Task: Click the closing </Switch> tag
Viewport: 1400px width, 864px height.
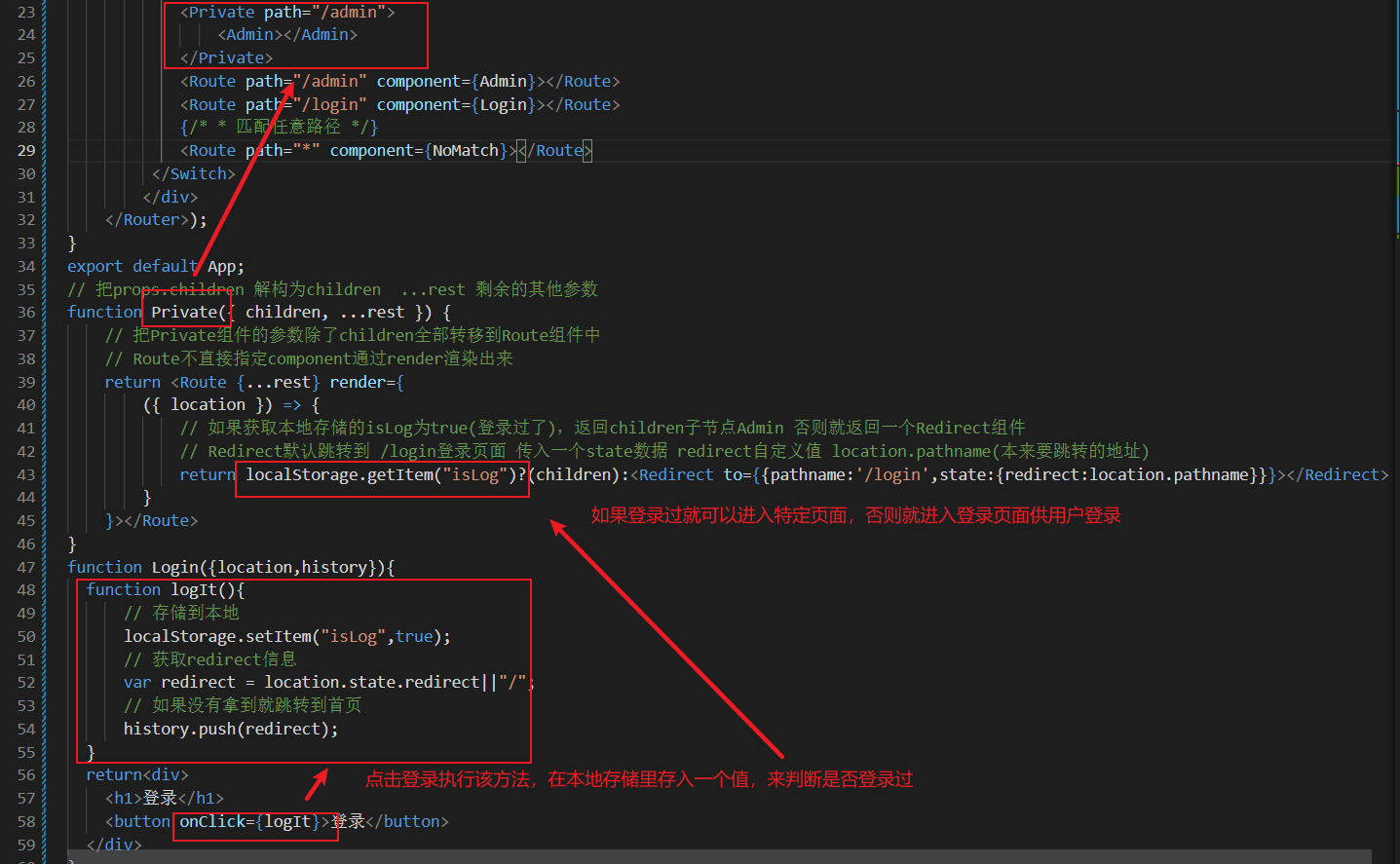Action: [x=194, y=173]
